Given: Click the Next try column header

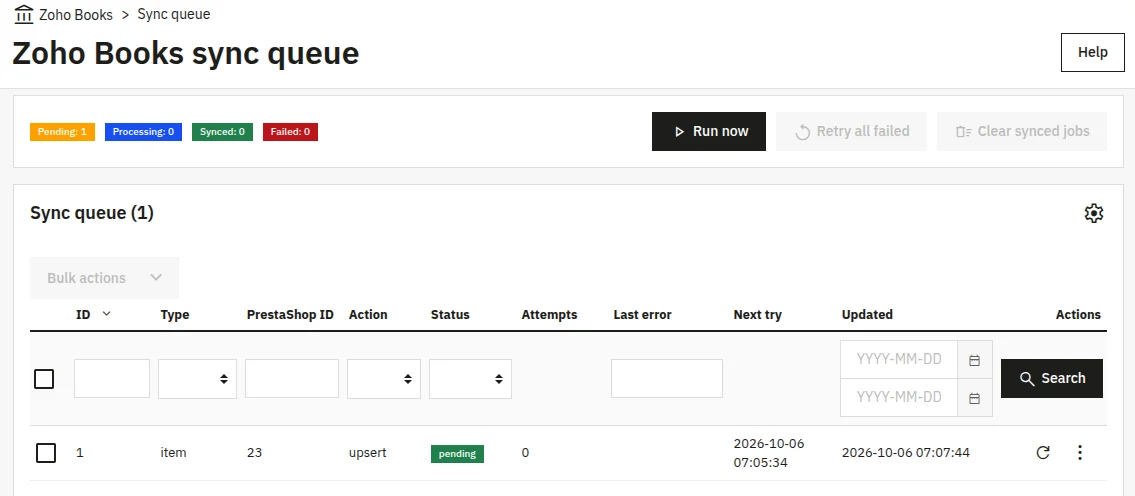Looking at the screenshot, I should (x=757, y=314).
